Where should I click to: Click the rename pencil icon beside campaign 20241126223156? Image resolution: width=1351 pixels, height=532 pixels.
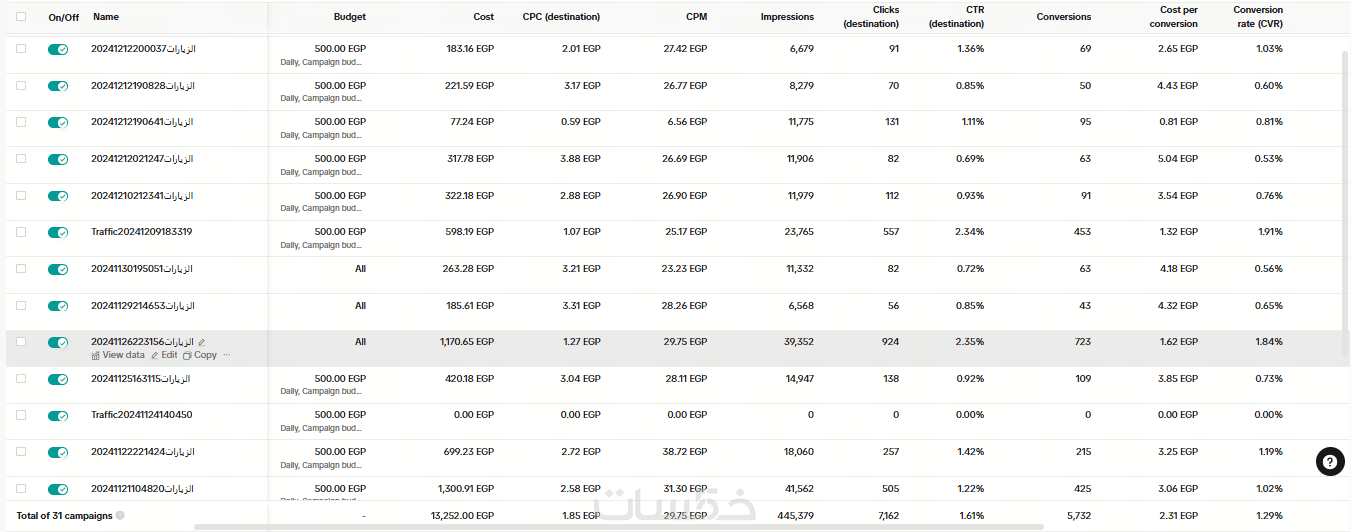(x=202, y=342)
